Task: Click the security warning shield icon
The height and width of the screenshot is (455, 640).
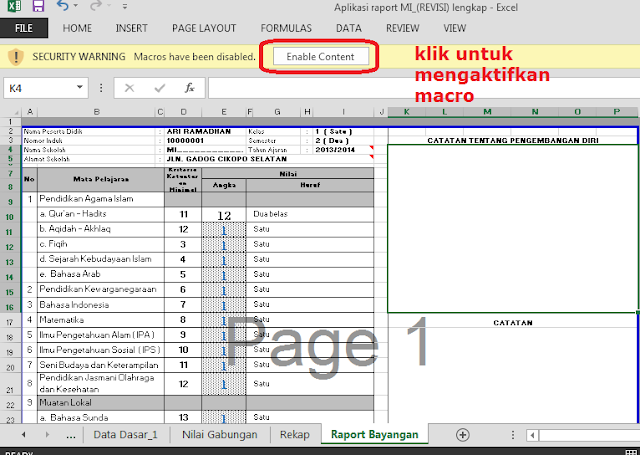Action: [16, 57]
